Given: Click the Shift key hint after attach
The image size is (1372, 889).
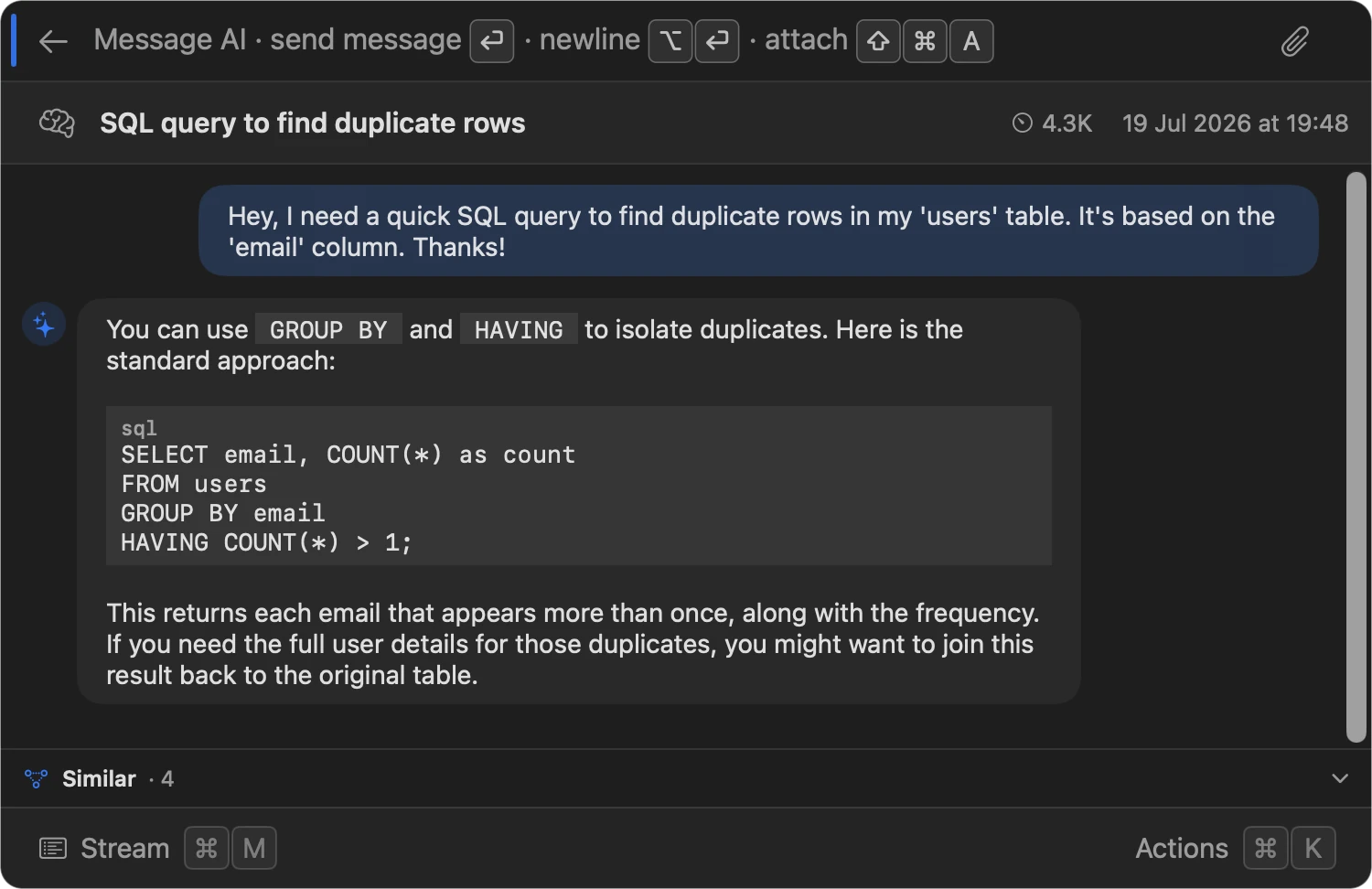Looking at the screenshot, I should click(878, 41).
